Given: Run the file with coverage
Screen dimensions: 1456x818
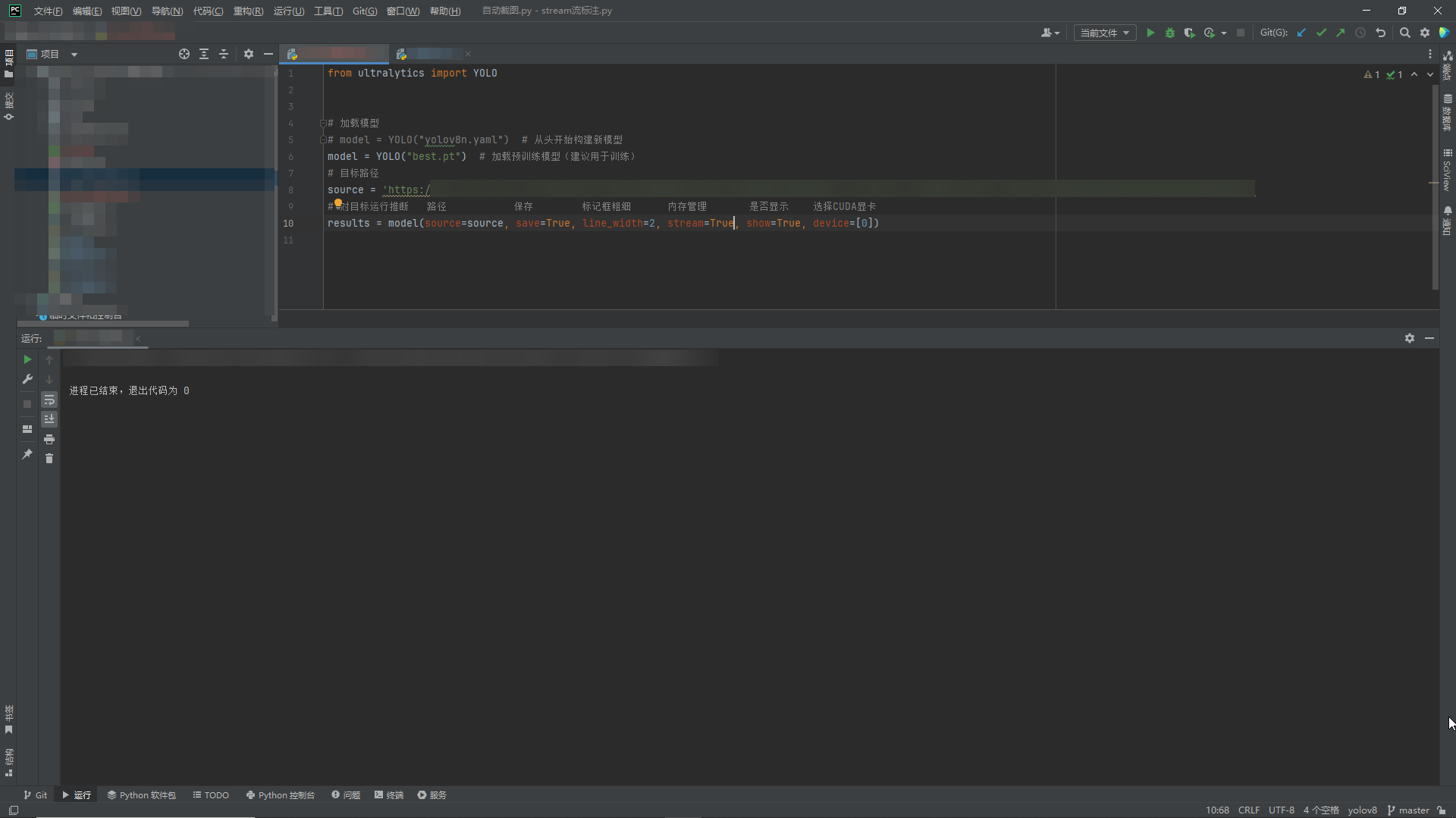Looking at the screenshot, I should (1190, 33).
